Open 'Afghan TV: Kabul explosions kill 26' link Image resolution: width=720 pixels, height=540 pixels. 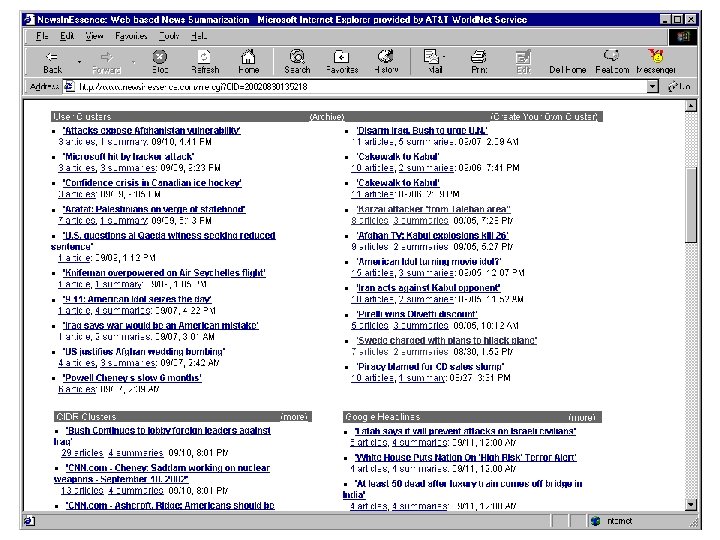(433, 235)
